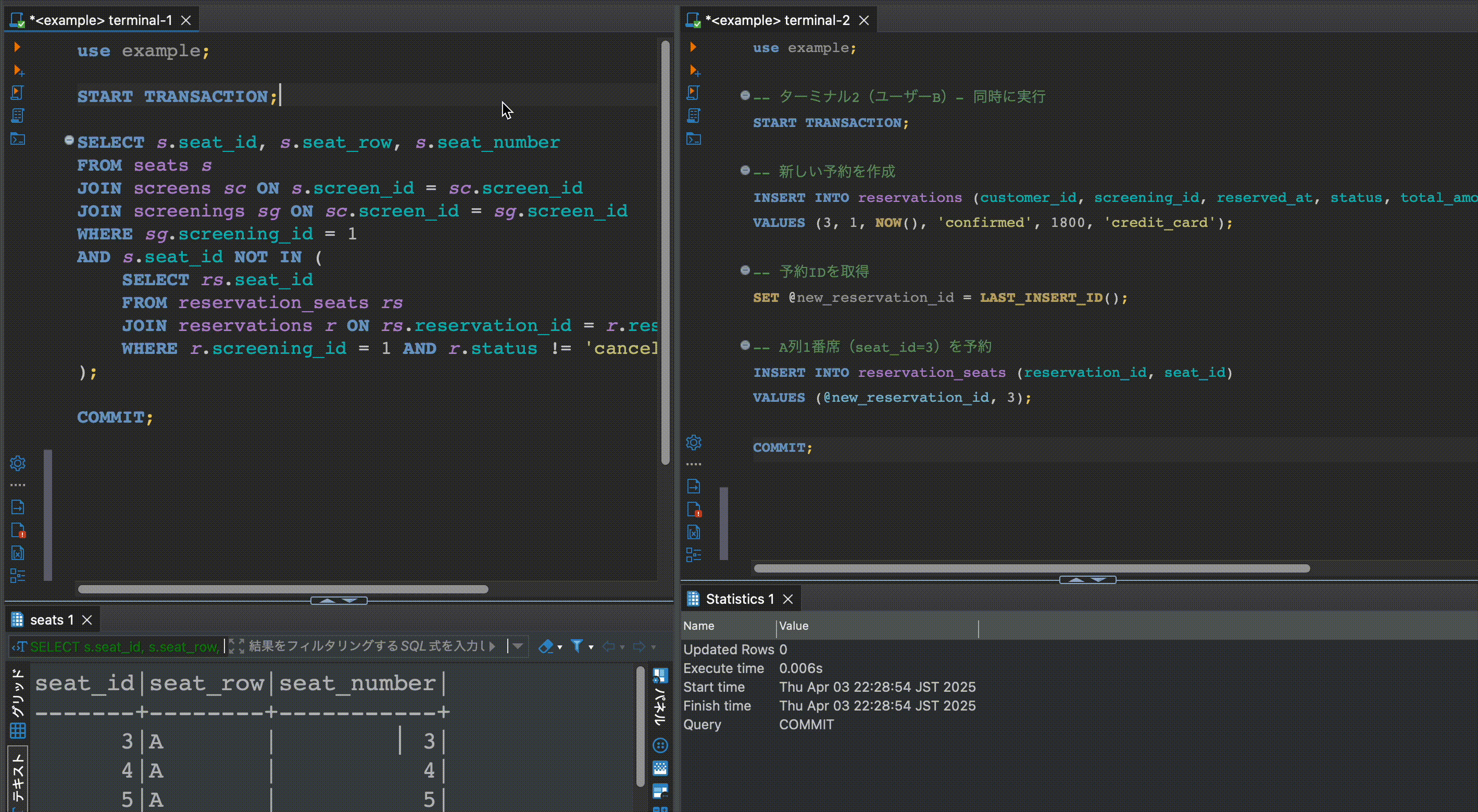Show execution log icon in terminal-1
The height and width of the screenshot is (812, 1478).
[x=18, y=530]
